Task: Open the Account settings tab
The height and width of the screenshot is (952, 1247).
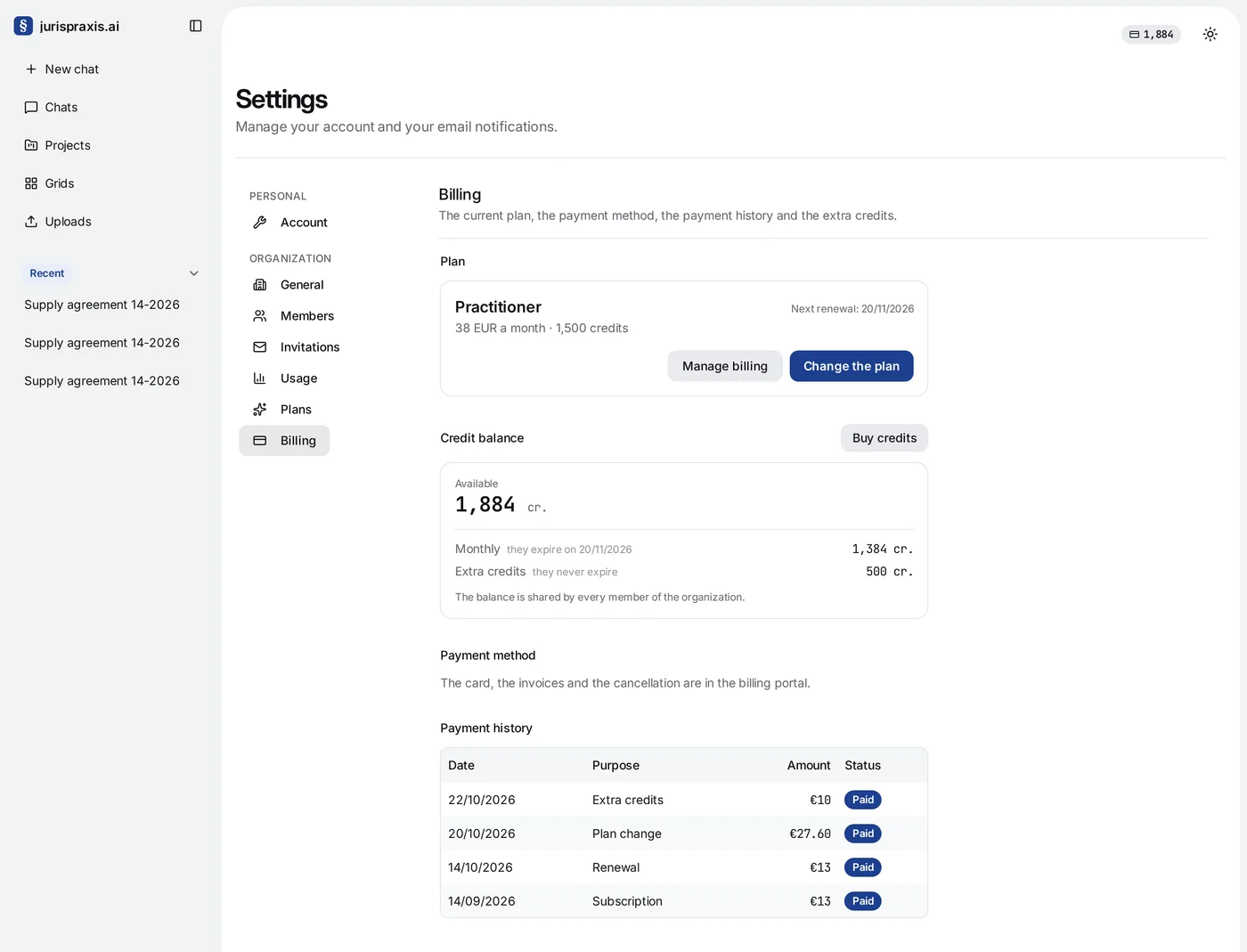Action: pyautogui.click(x=290, y=223)
